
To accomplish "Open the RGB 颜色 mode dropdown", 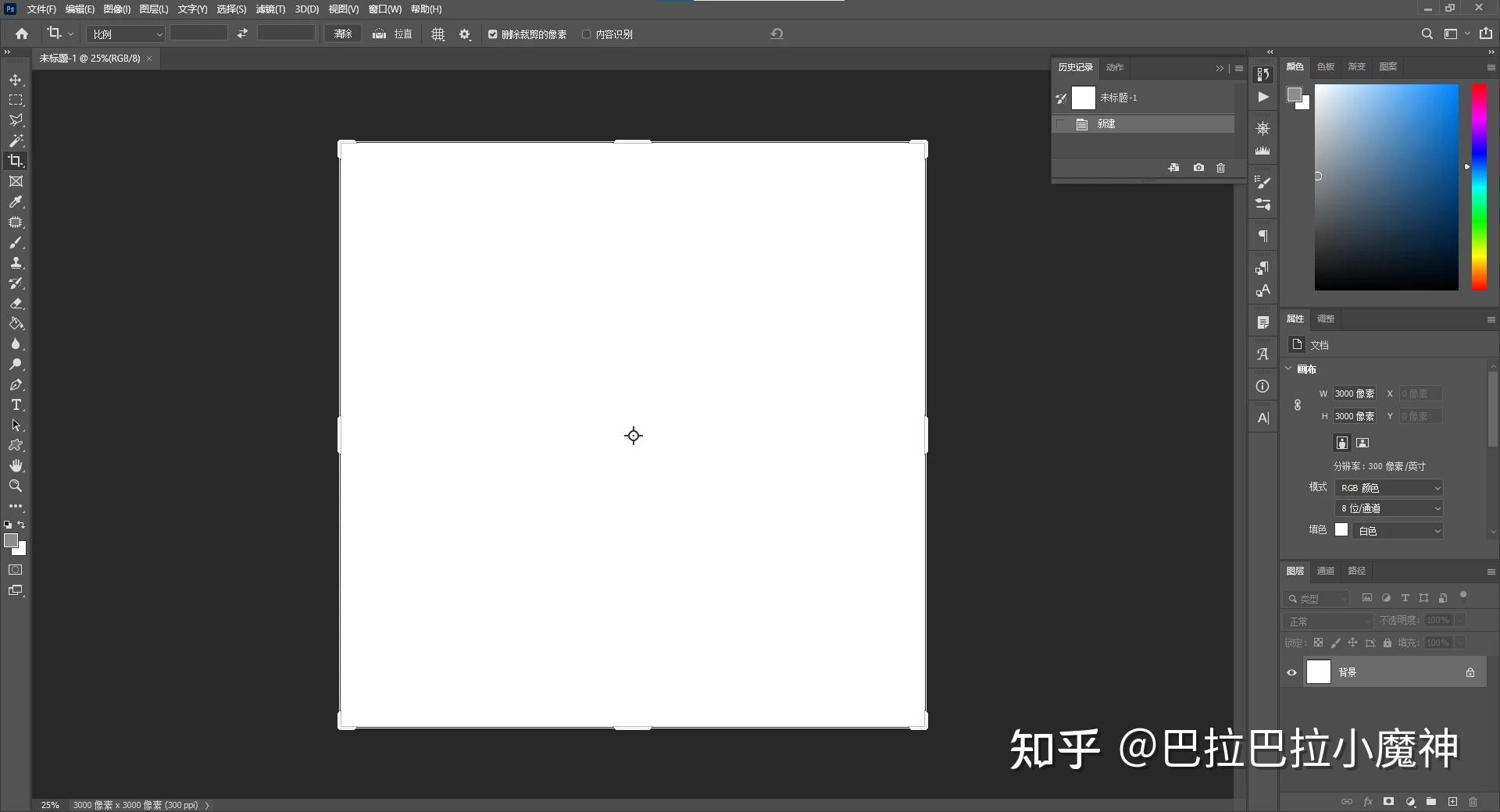I will (x=1389, y=488).
